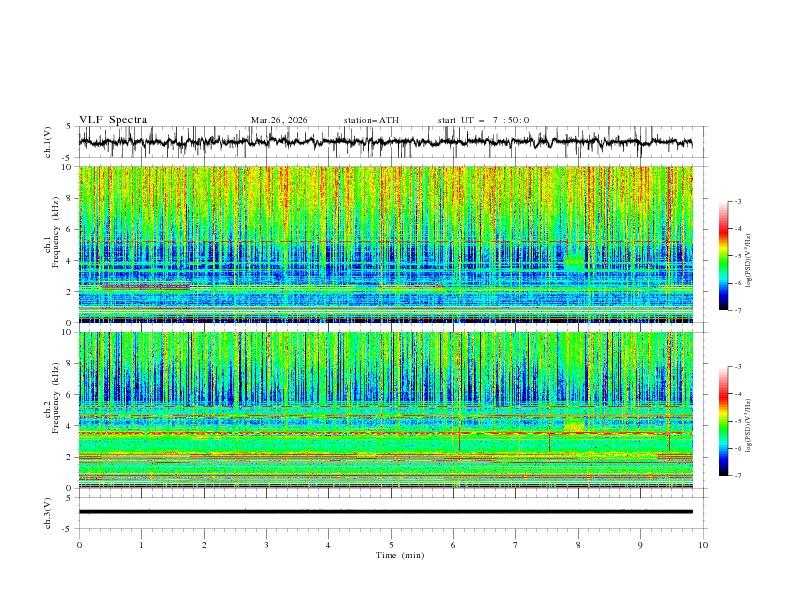Click time axis tick label "3"
Viewport: 792px width, 612px height.
pyautogui.click(x=266, y=545)
